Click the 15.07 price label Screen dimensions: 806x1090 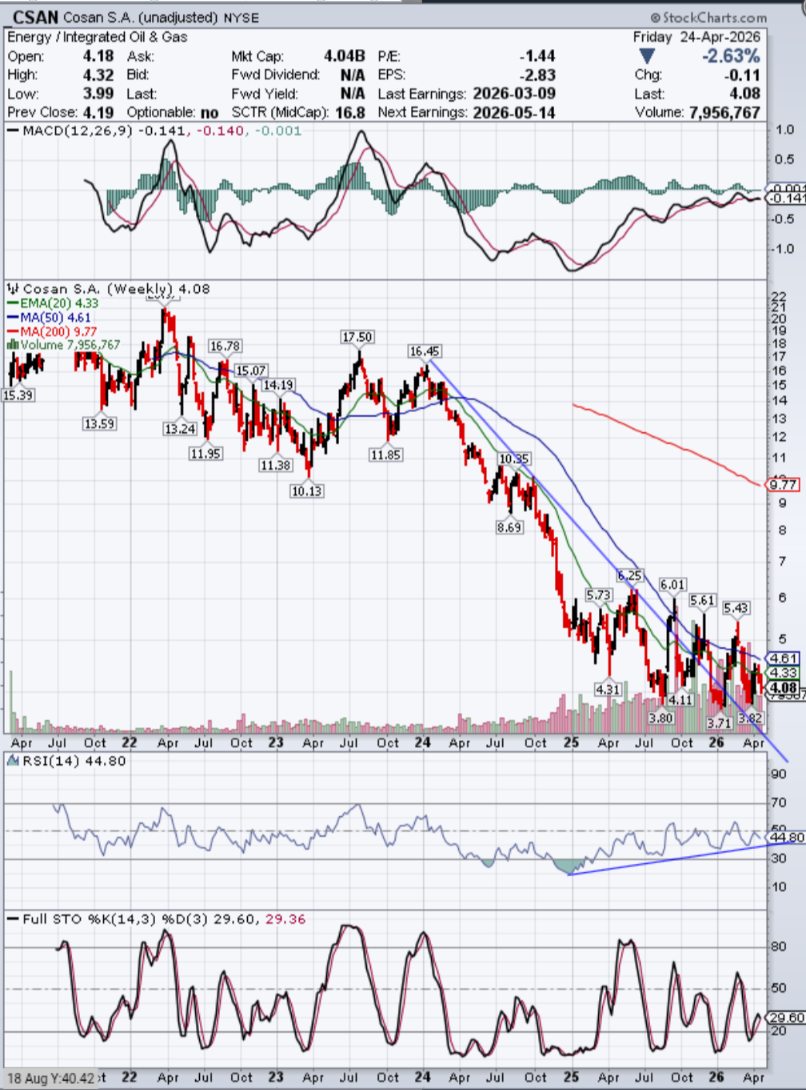click(x=250, y=371)
